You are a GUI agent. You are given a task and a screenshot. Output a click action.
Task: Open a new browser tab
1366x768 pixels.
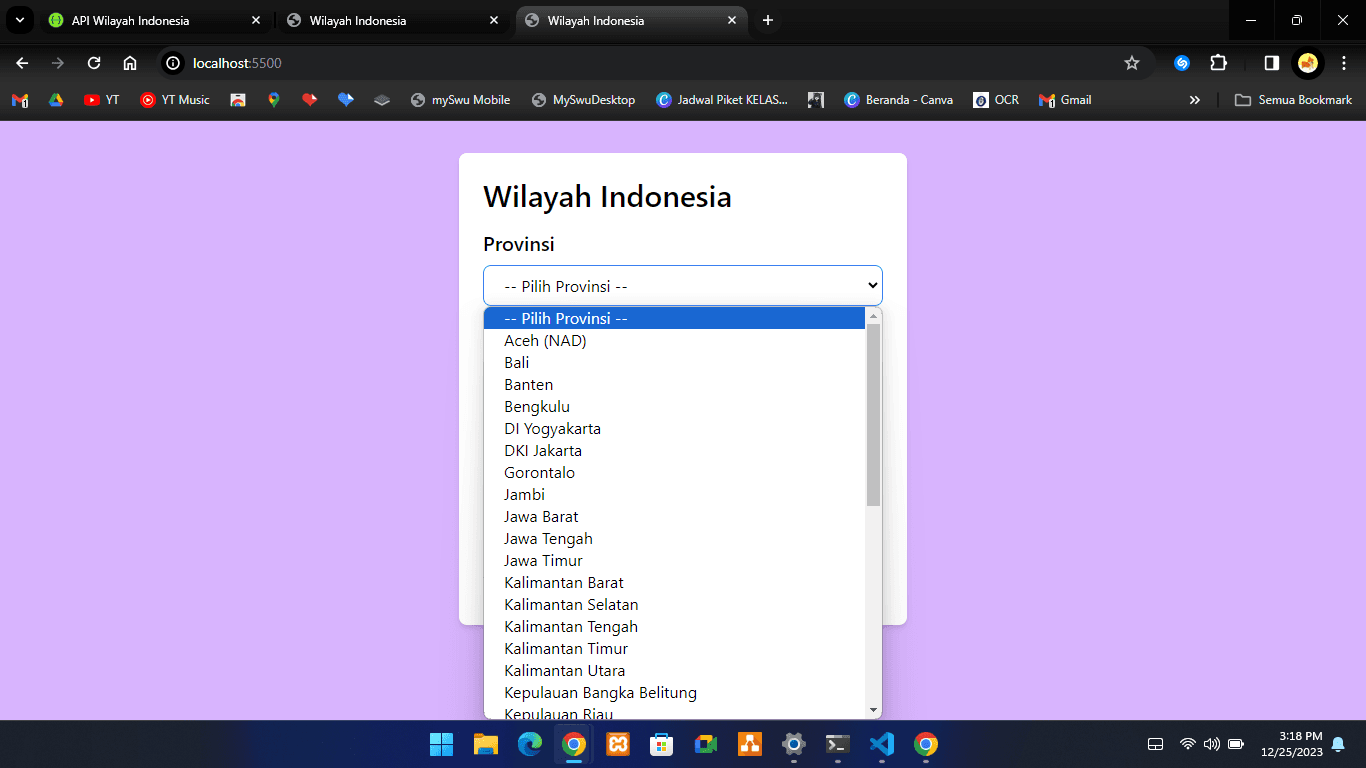(768, 20)
